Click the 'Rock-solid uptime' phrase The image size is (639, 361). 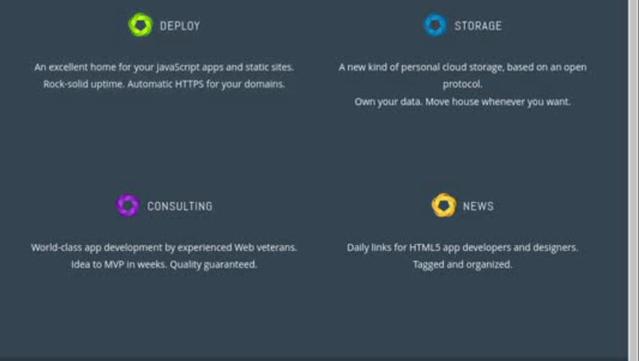coord(84,84)
